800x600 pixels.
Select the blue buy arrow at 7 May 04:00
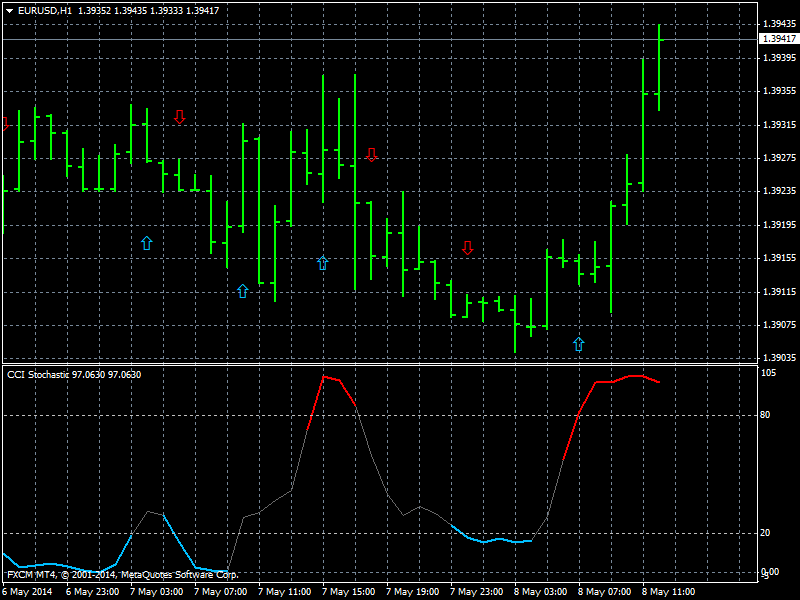point(147,243)
